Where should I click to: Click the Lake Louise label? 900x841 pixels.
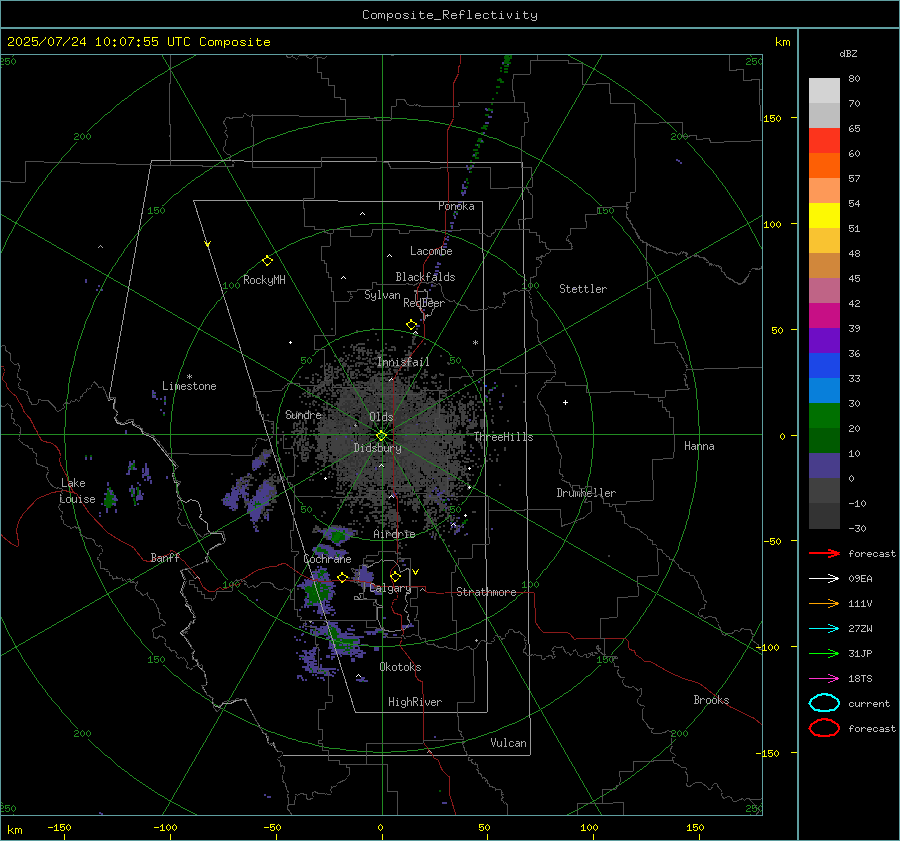(78, 491)
